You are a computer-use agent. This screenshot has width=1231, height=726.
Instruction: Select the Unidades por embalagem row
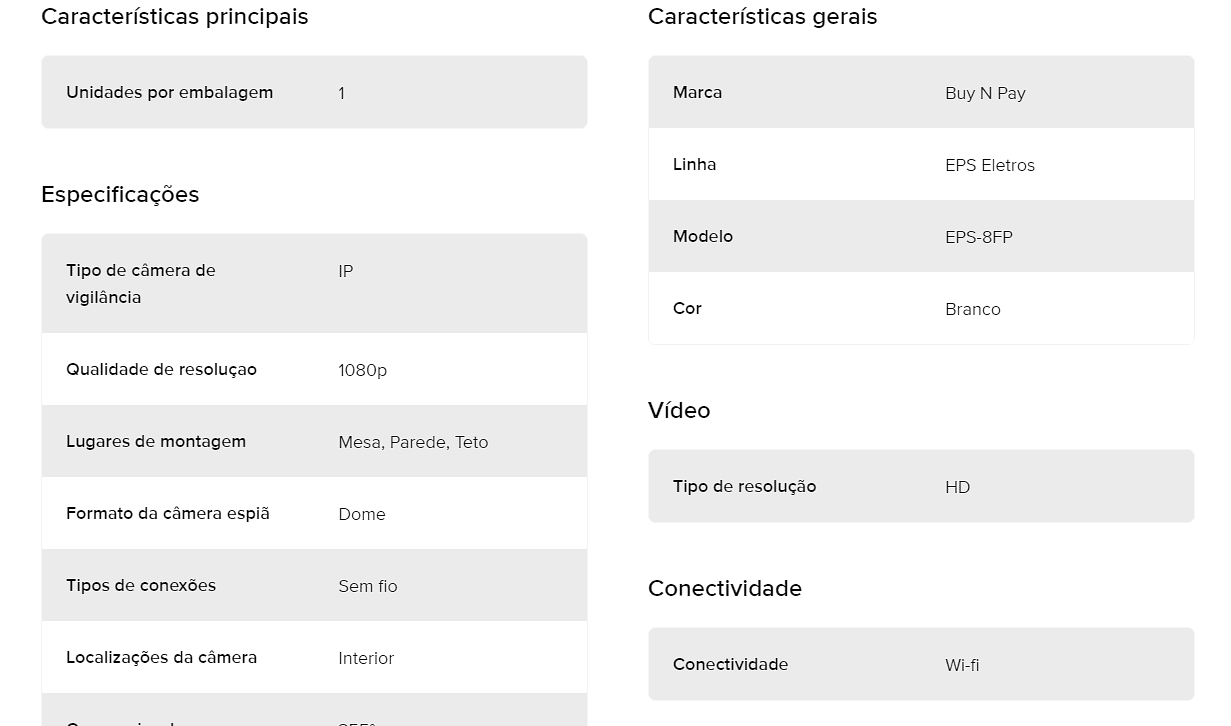[x=314, y=92]
